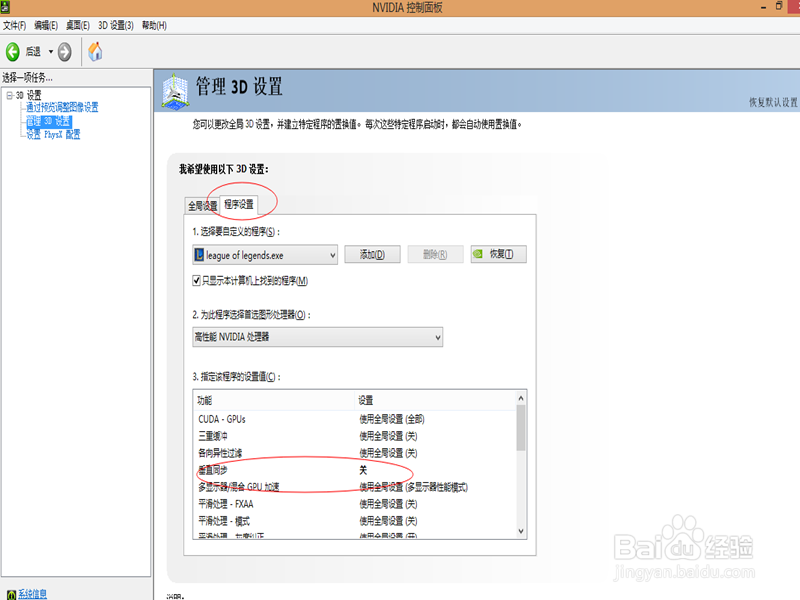800x600 pixels.
Task: Click the NVIDIA logo on 恢复 button
Action: (x=478, y=254)
